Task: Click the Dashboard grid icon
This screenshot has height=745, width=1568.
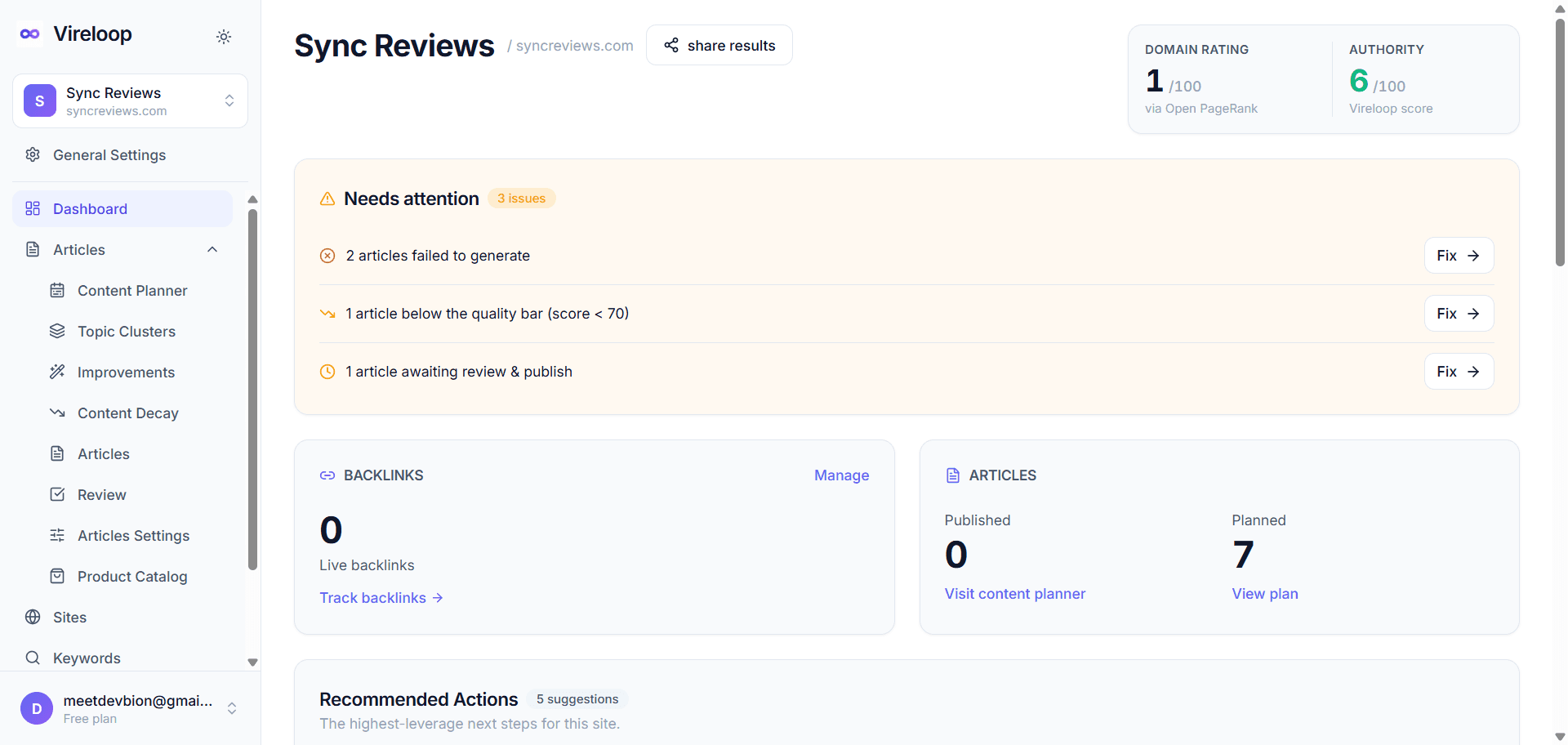Action: 33,208
